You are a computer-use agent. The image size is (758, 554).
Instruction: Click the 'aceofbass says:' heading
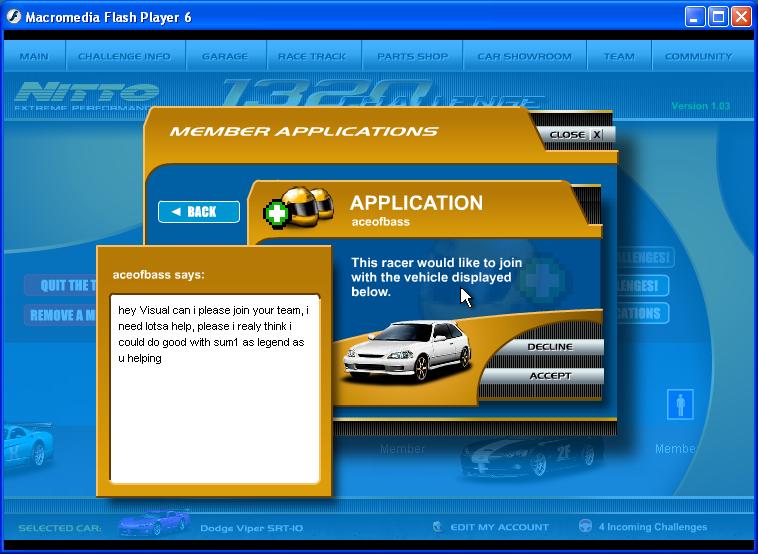pos(159,275)
